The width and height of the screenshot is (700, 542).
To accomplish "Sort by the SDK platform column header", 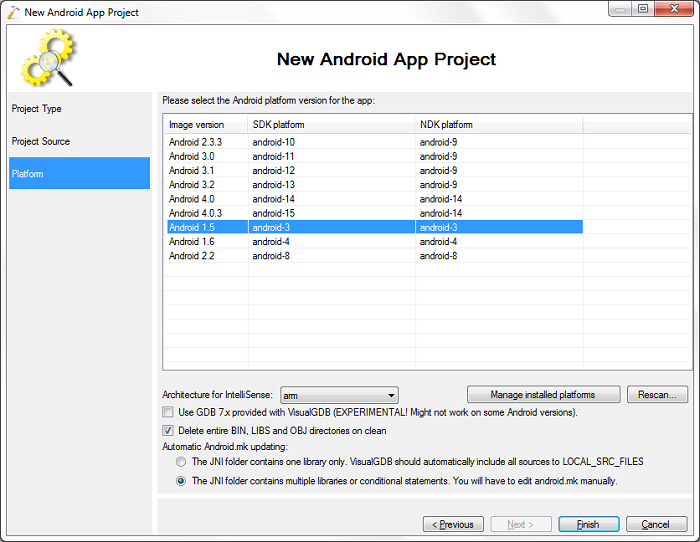I will point(331,125).
